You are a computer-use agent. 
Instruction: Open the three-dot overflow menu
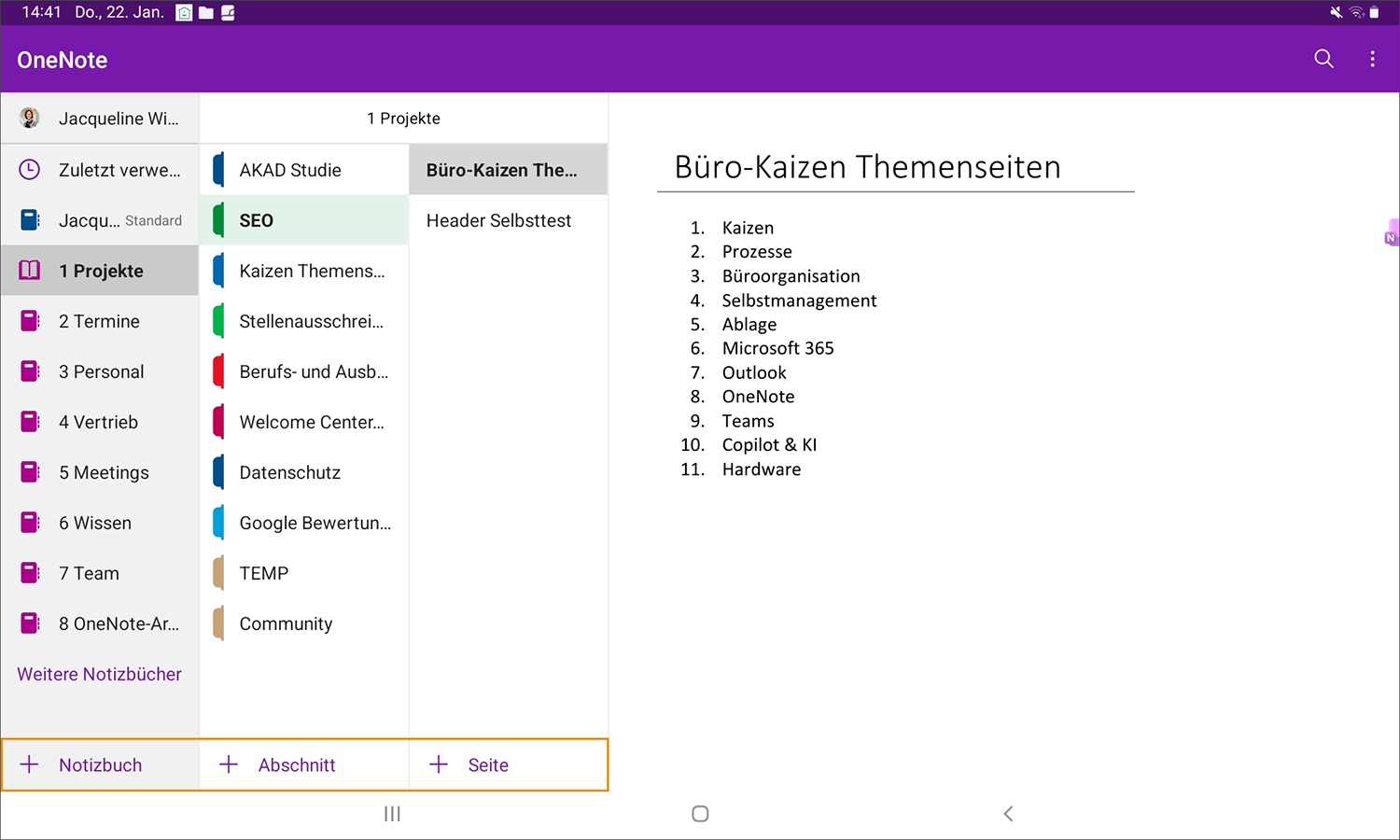[x=1372, y=59]
